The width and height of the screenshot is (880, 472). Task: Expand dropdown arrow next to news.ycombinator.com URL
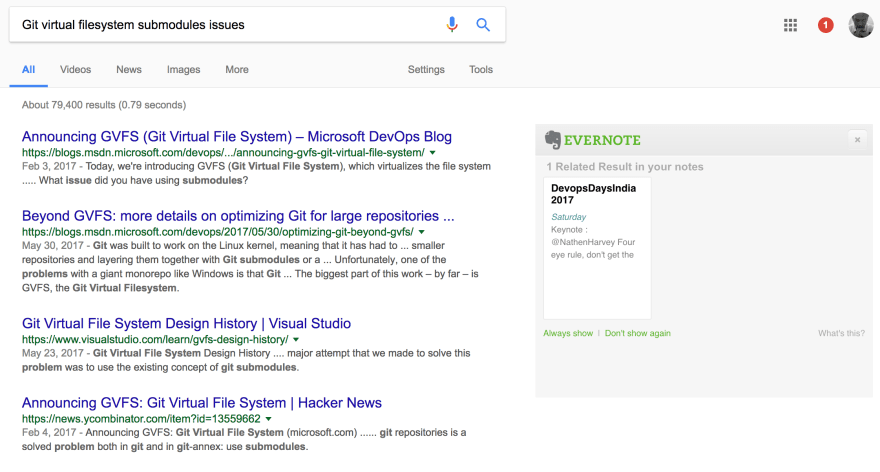(x=268, y=419)
